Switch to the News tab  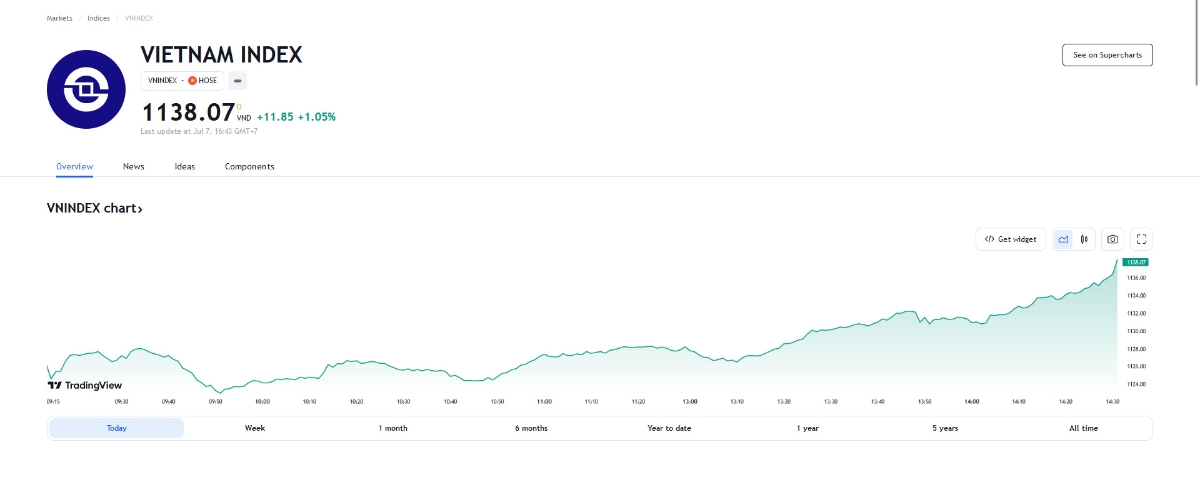(x=134, y=166)
